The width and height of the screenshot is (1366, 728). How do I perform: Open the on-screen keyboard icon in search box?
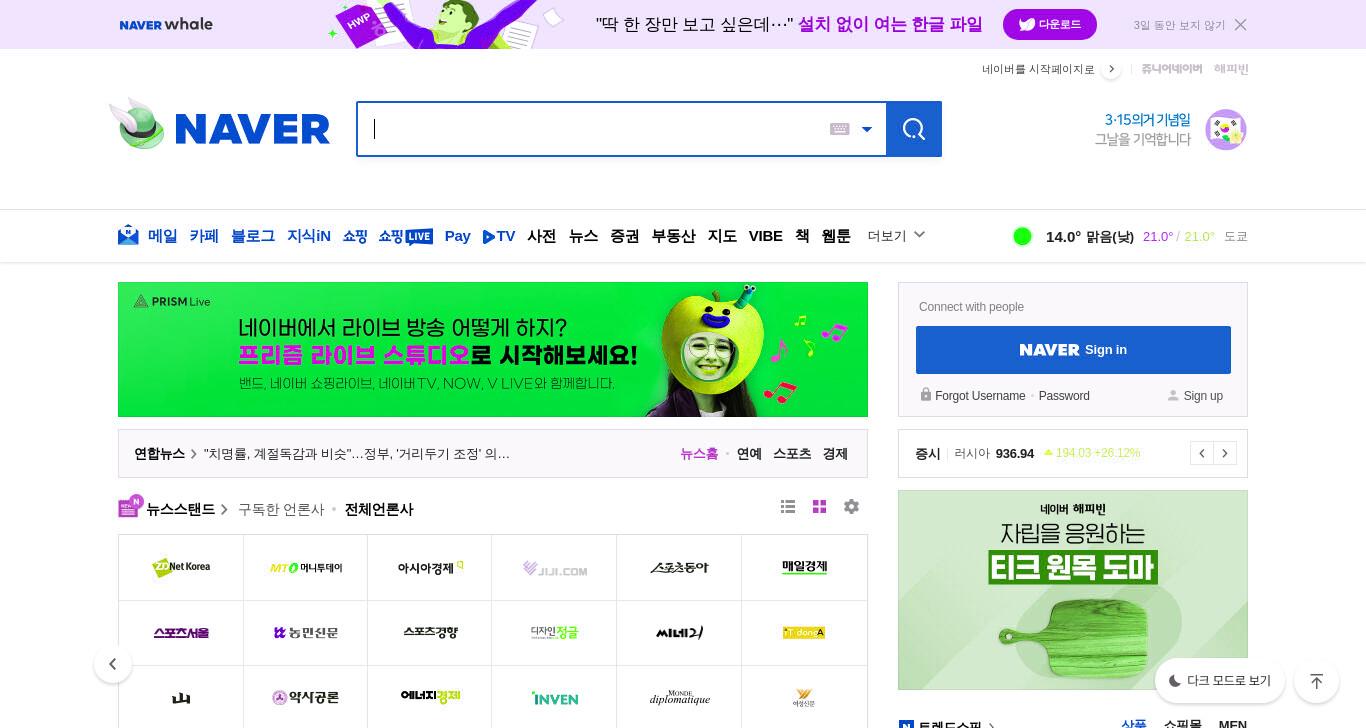839,129
